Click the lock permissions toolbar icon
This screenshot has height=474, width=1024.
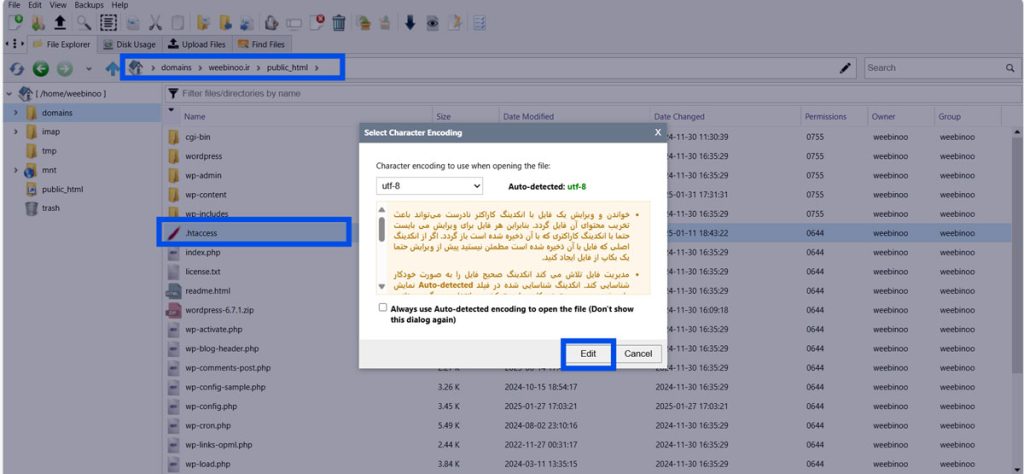click(x=272, y=23)
